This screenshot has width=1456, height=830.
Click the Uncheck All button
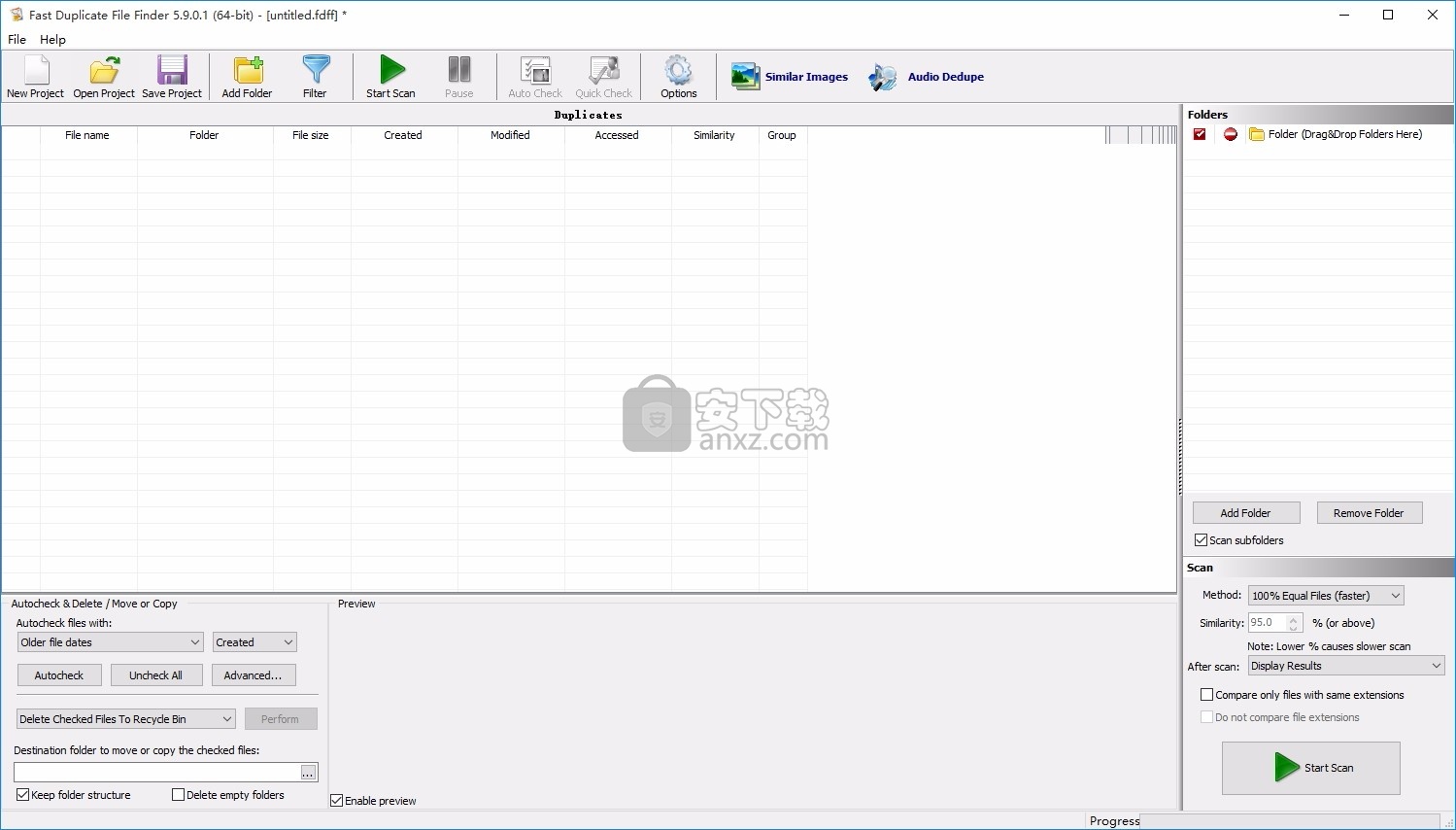click(x=155, y=675)
